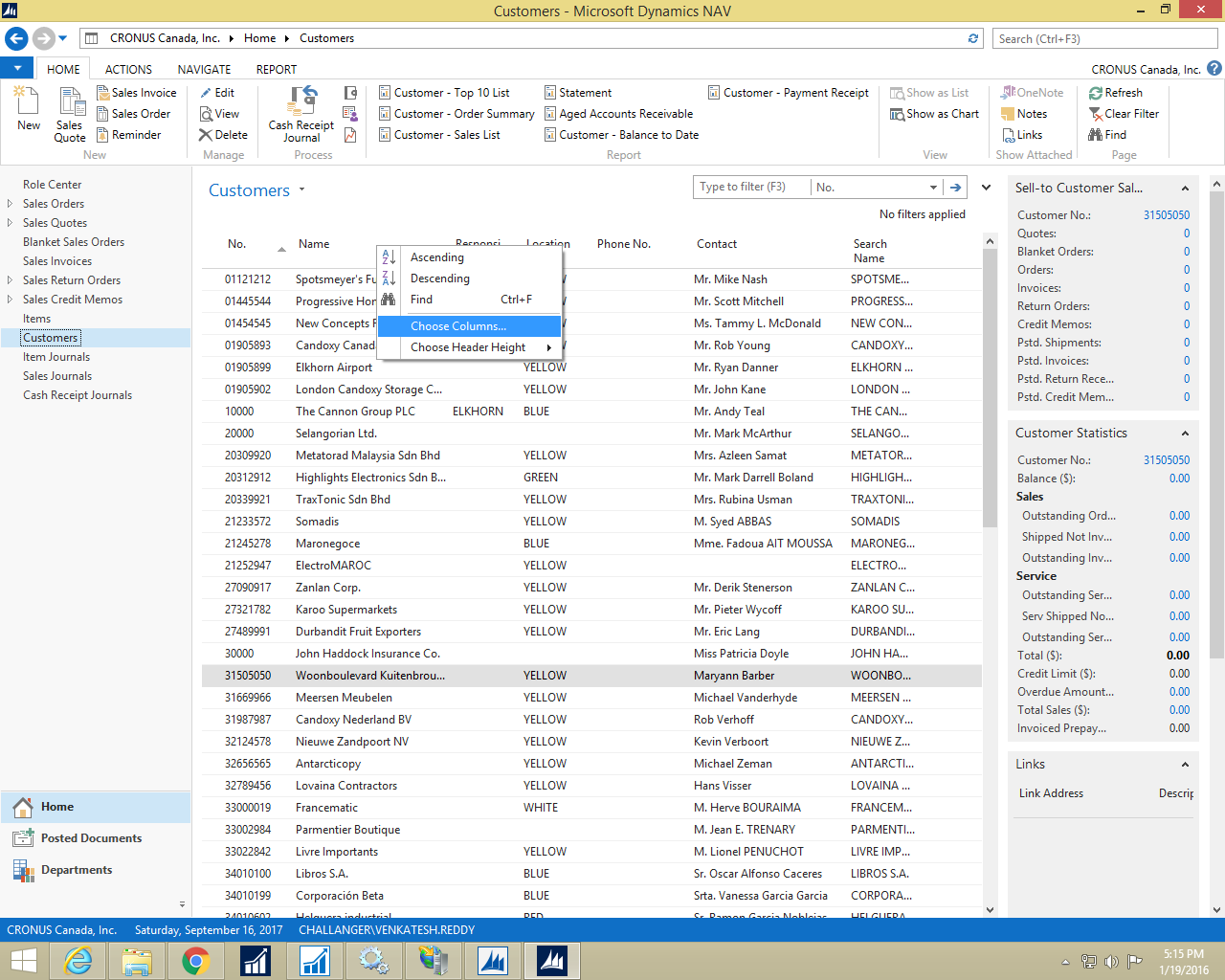Switch view to Show as Chart
The width and height of the screenshot is (1225, 980).
click(934, 113)
